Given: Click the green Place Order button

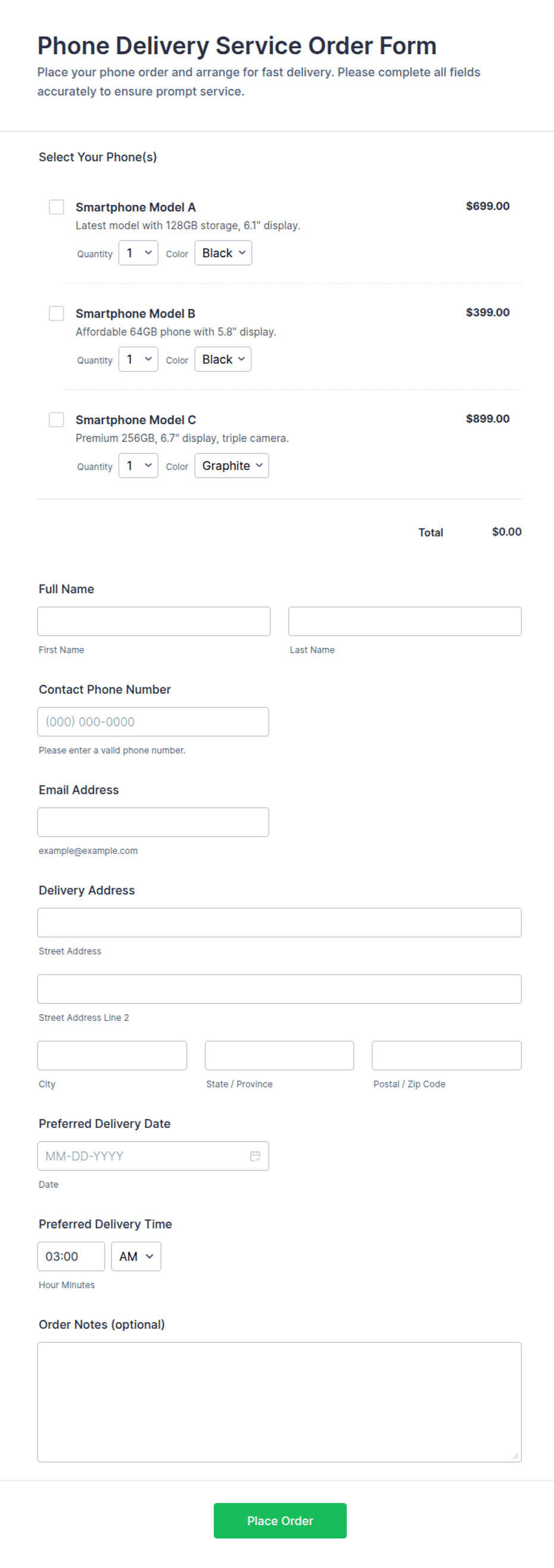Looking at the screenshot, I should click(280, 1520).
